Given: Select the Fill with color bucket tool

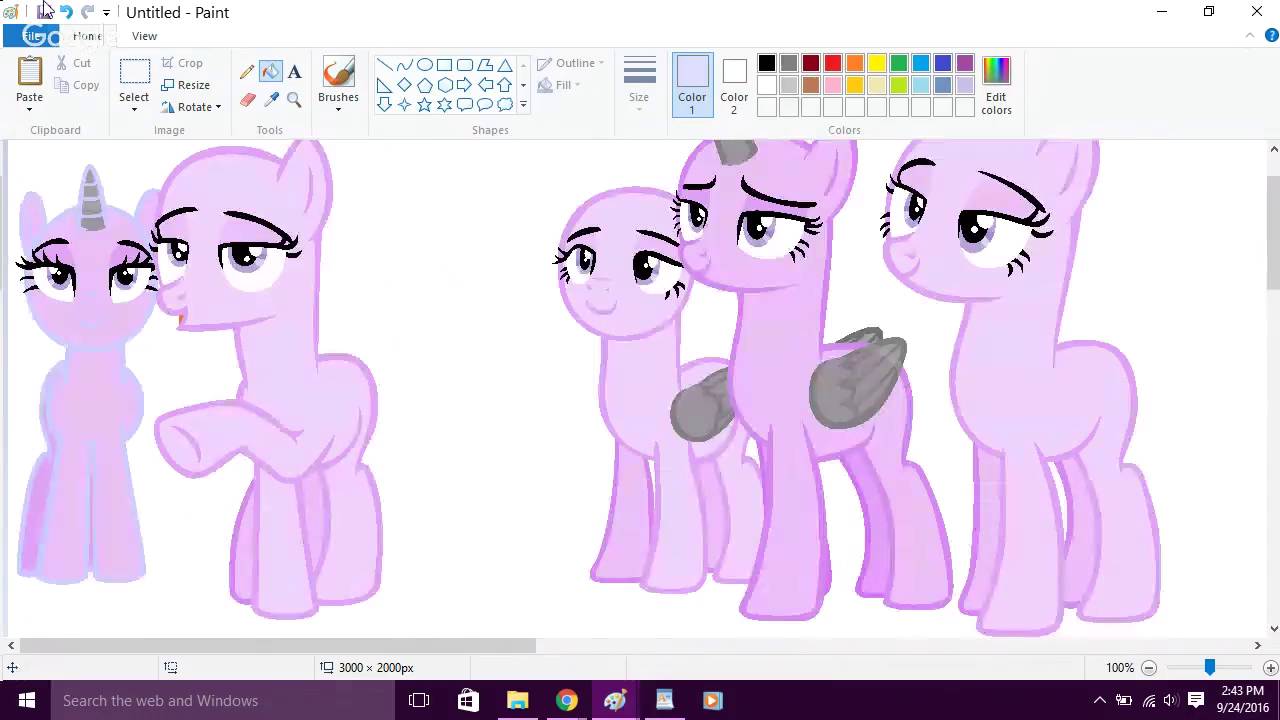Looking at the screenshot, I should 270,72.
